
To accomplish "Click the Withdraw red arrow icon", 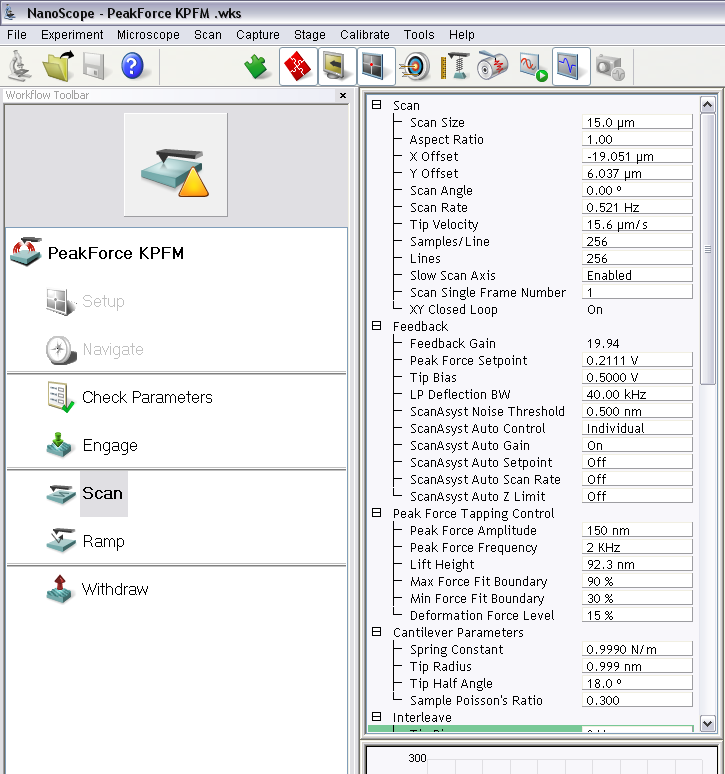I will 60,589.
